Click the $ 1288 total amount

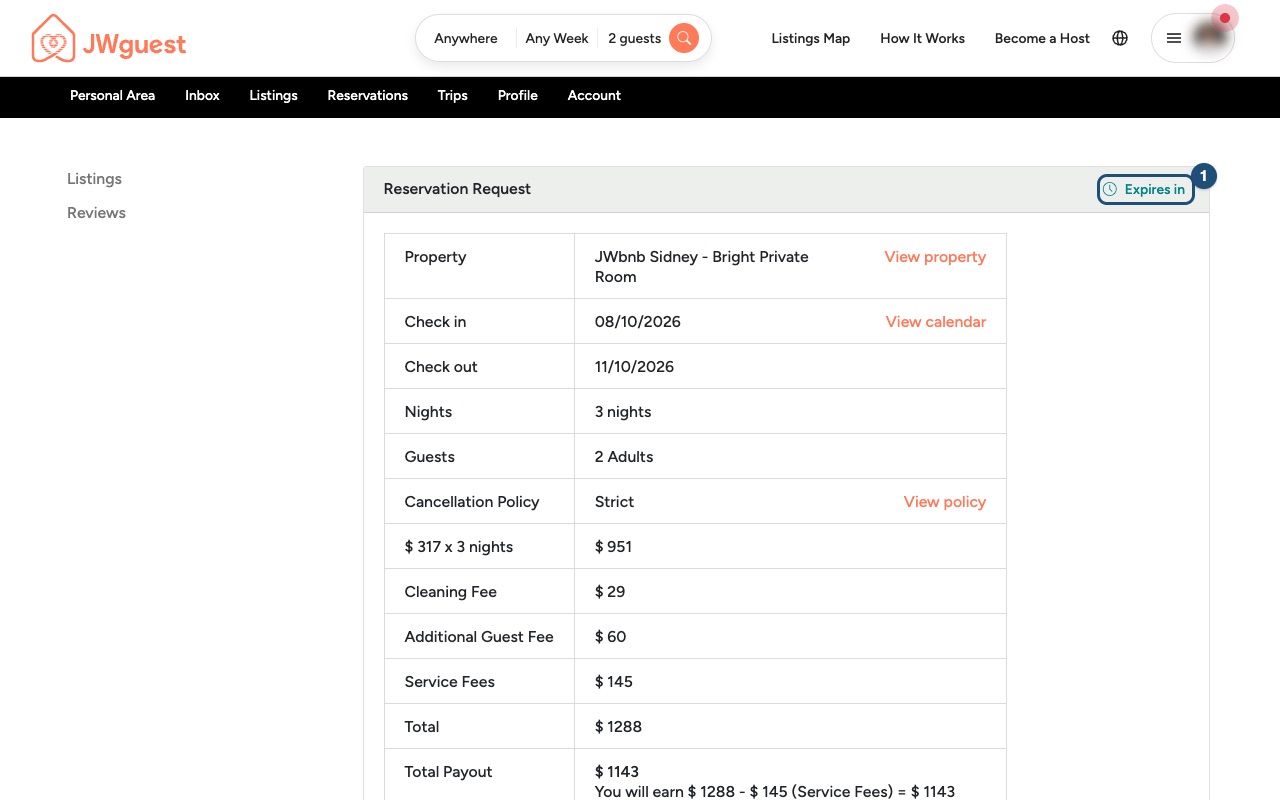[618, 727]
